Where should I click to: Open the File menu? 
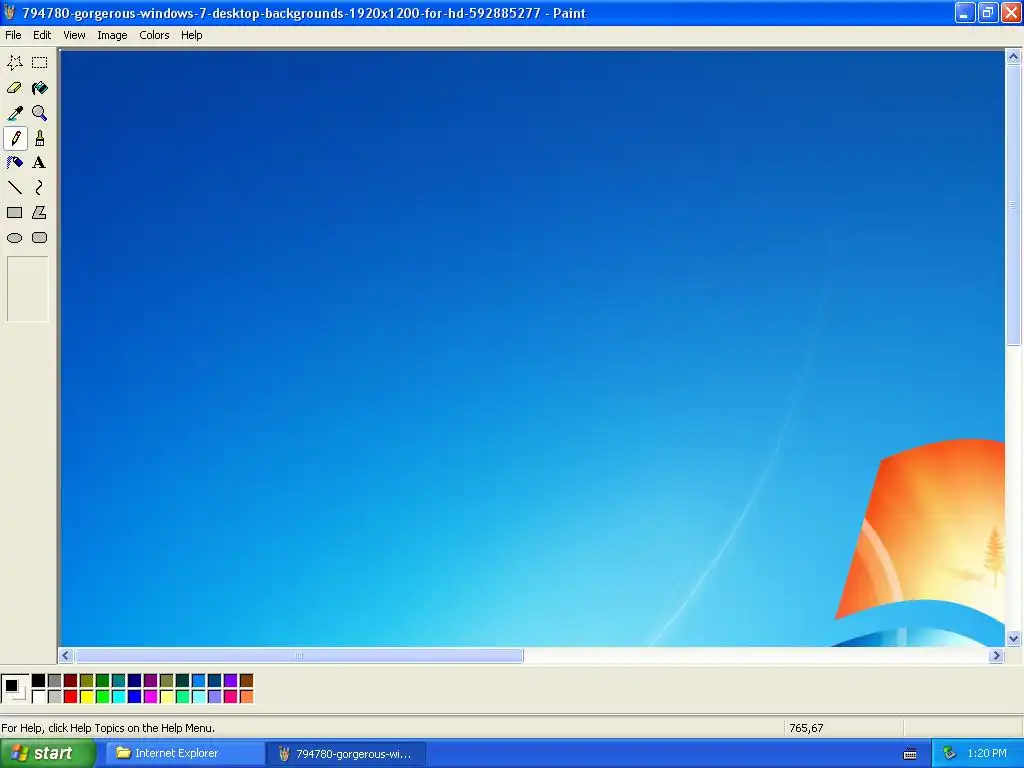click(13, 35)
